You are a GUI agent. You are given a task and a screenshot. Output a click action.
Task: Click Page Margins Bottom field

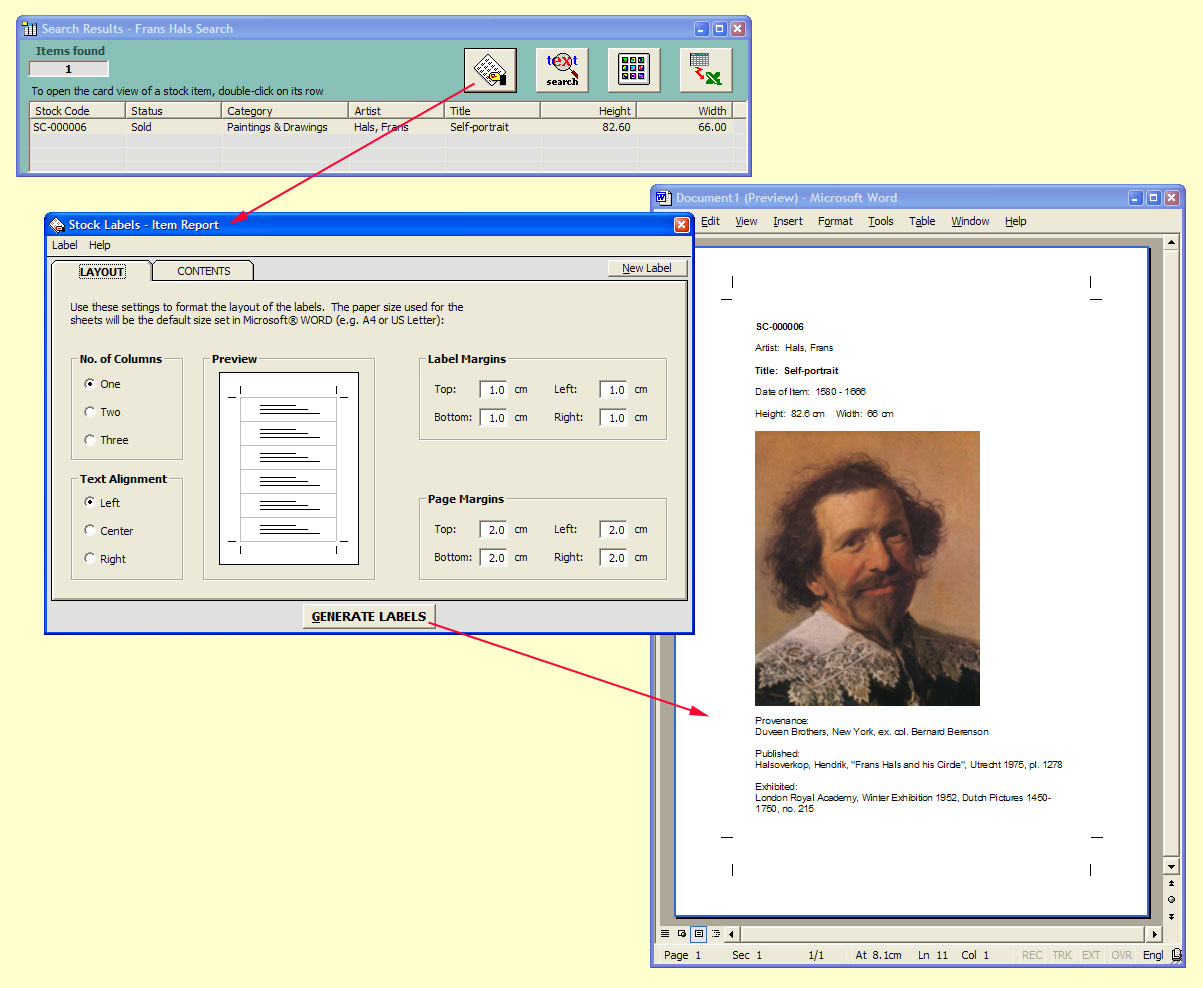click(x=494, y=558)
